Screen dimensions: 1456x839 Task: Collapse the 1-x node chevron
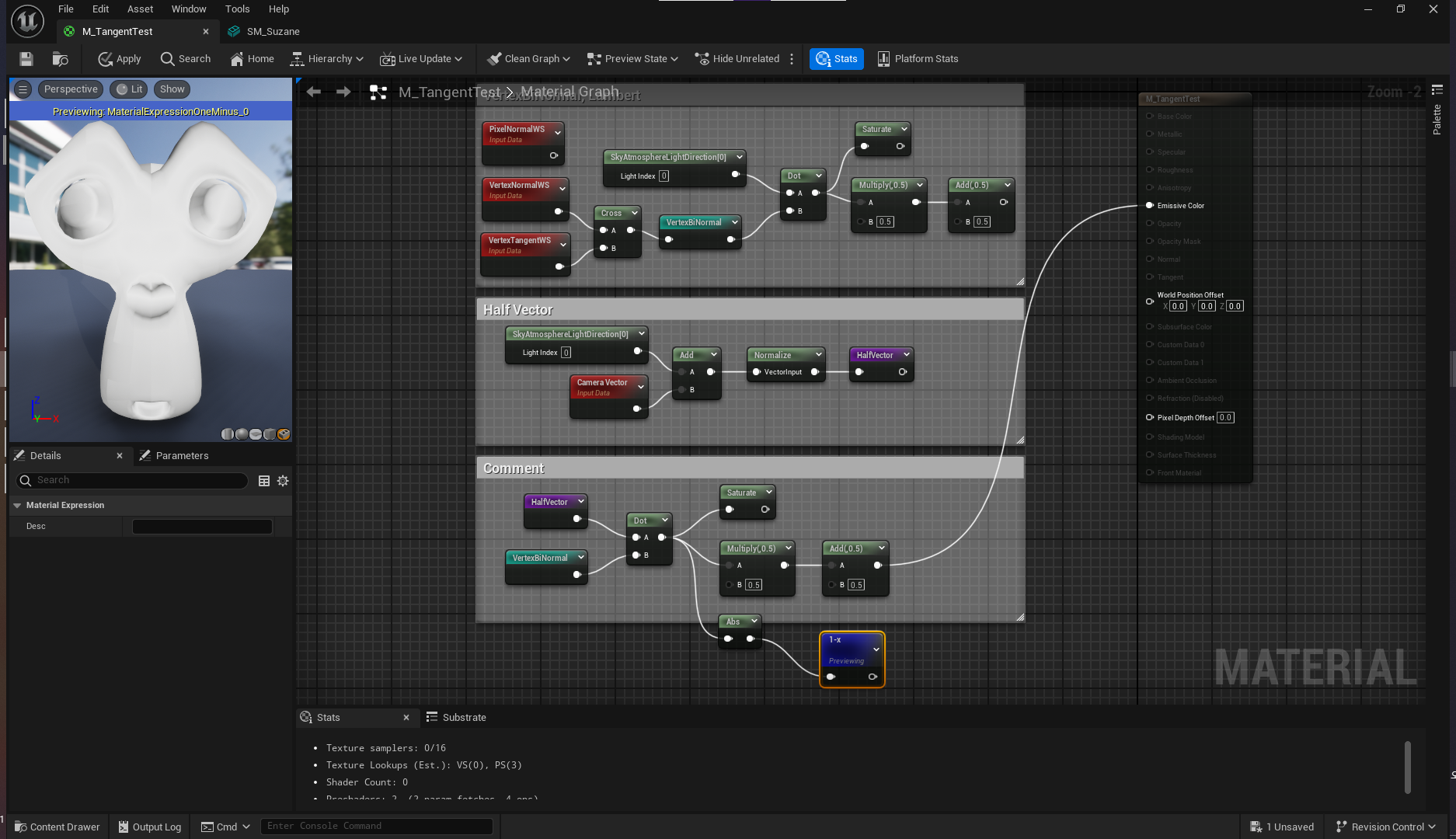876,649
